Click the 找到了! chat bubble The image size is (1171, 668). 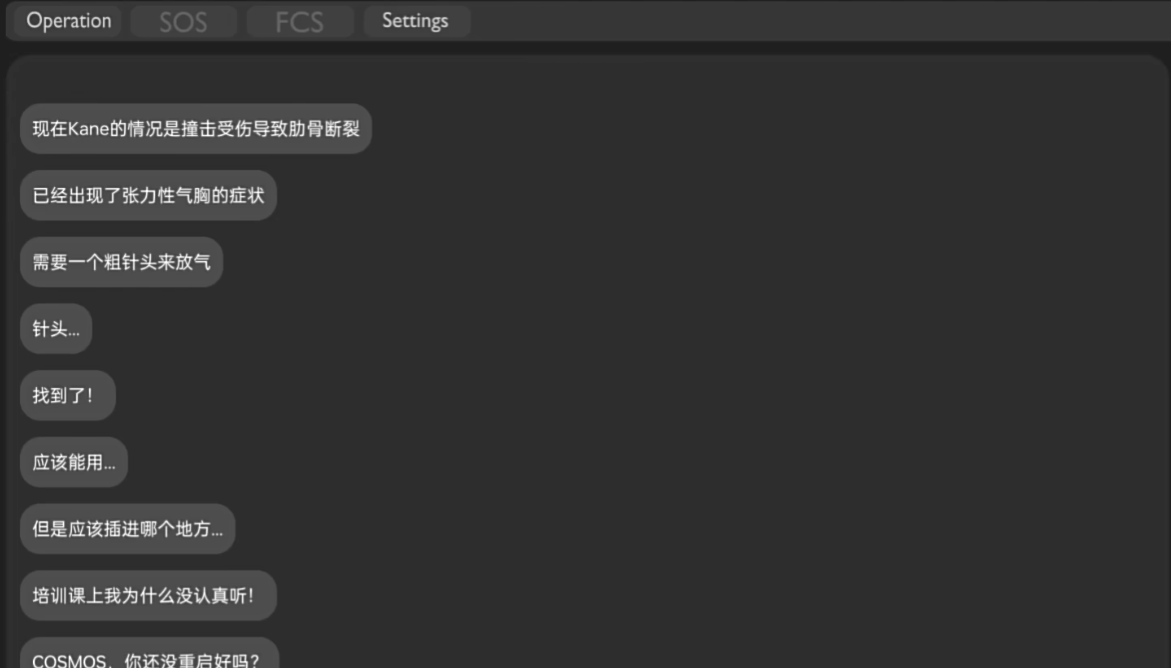(x=67, y=395)
